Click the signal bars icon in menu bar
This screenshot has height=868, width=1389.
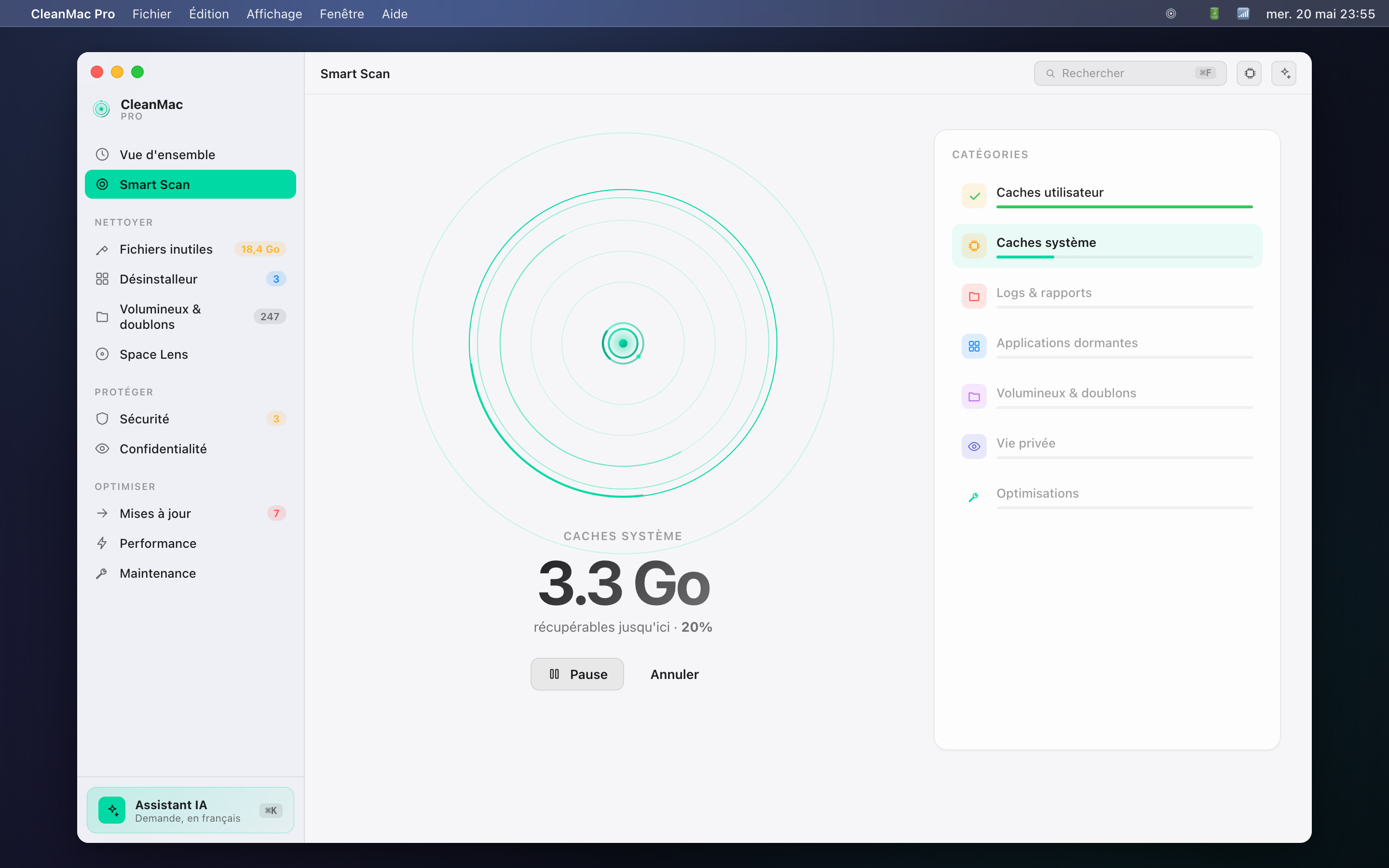[1243, 13]
